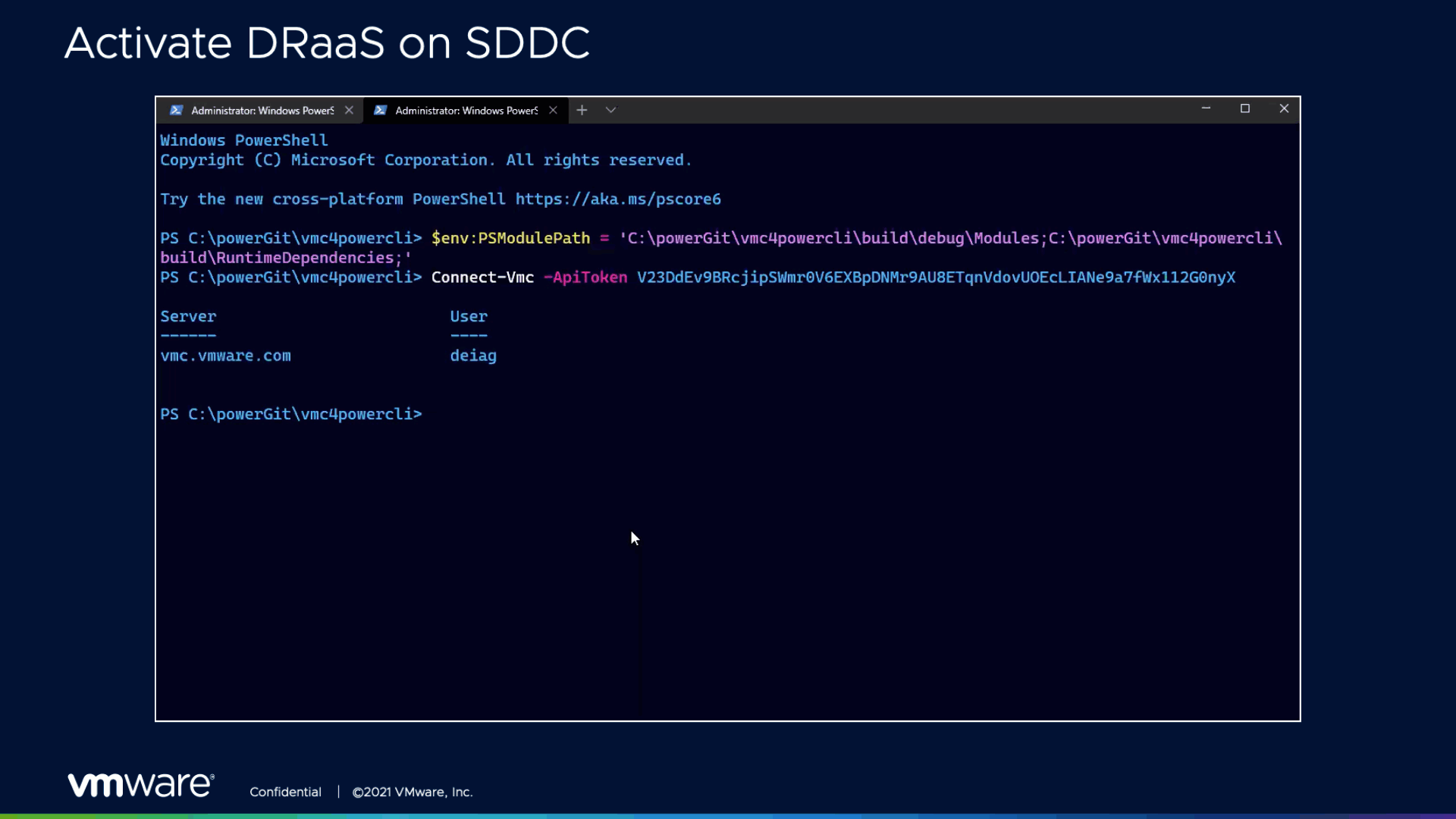Screen dimensions: 1456x819
Task: Click the vmc.vmware.com server value
Action: (x=225, y=356)
